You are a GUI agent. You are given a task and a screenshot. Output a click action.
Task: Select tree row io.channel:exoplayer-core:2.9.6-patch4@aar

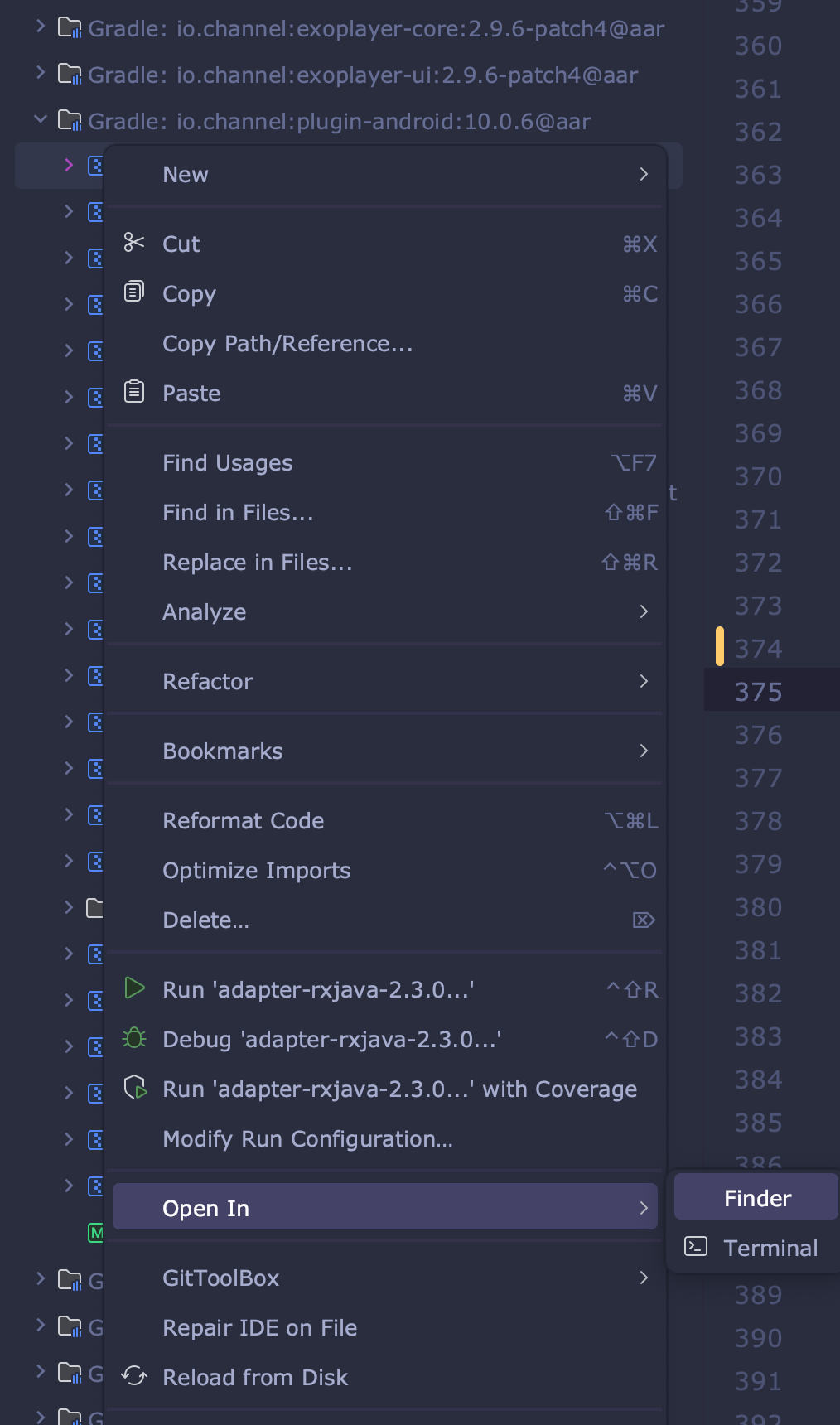[348, 28]
